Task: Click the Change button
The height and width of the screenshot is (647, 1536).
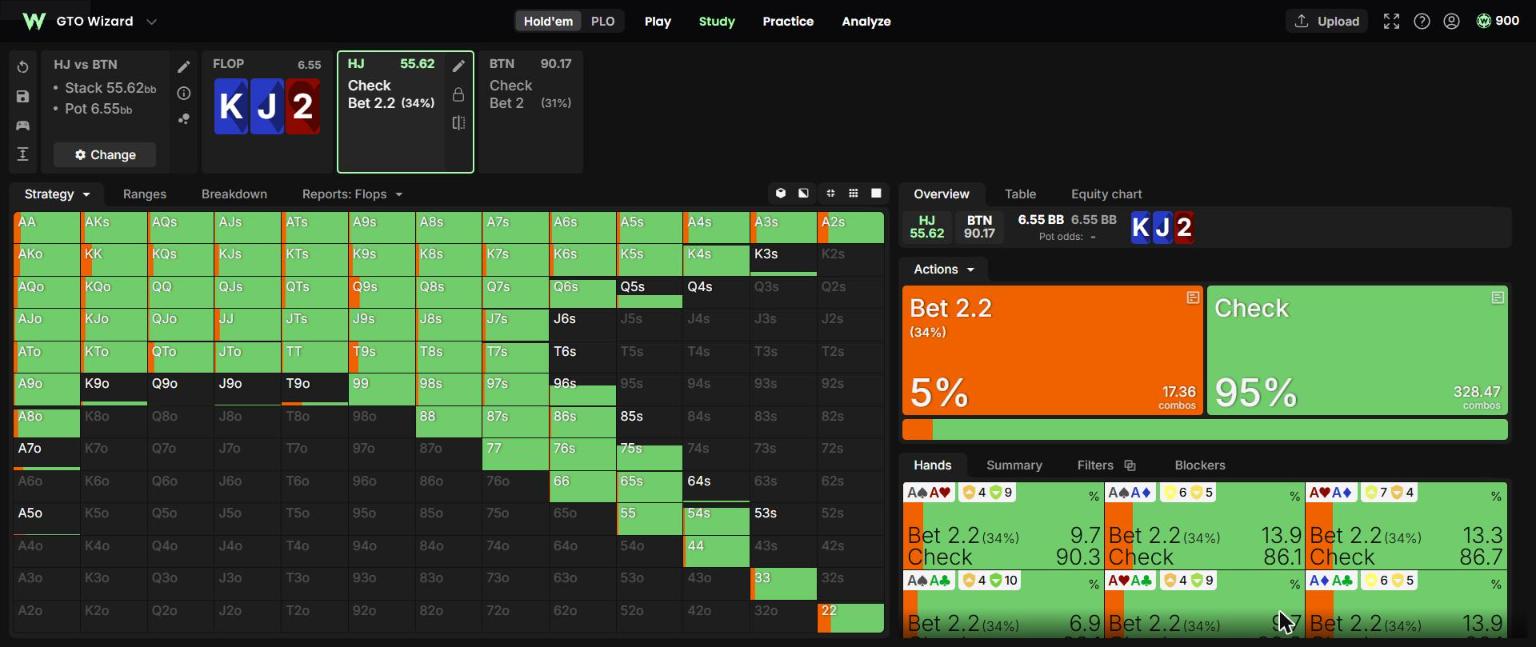Action: tap(105, 155)
